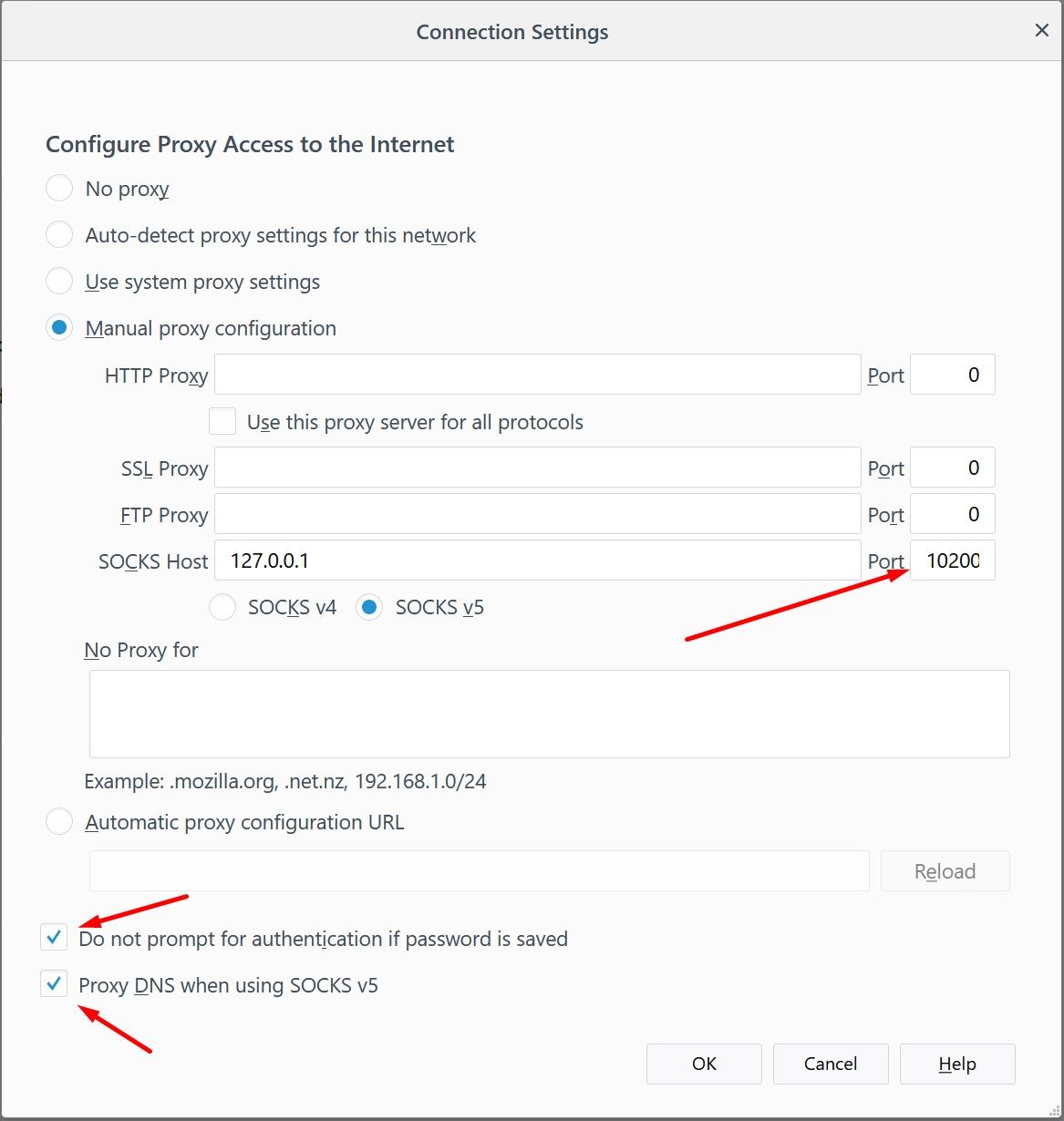Uncheck Do not prompt for authentication
This screenshot has width=1064, height=1121.
click(55, 937)
